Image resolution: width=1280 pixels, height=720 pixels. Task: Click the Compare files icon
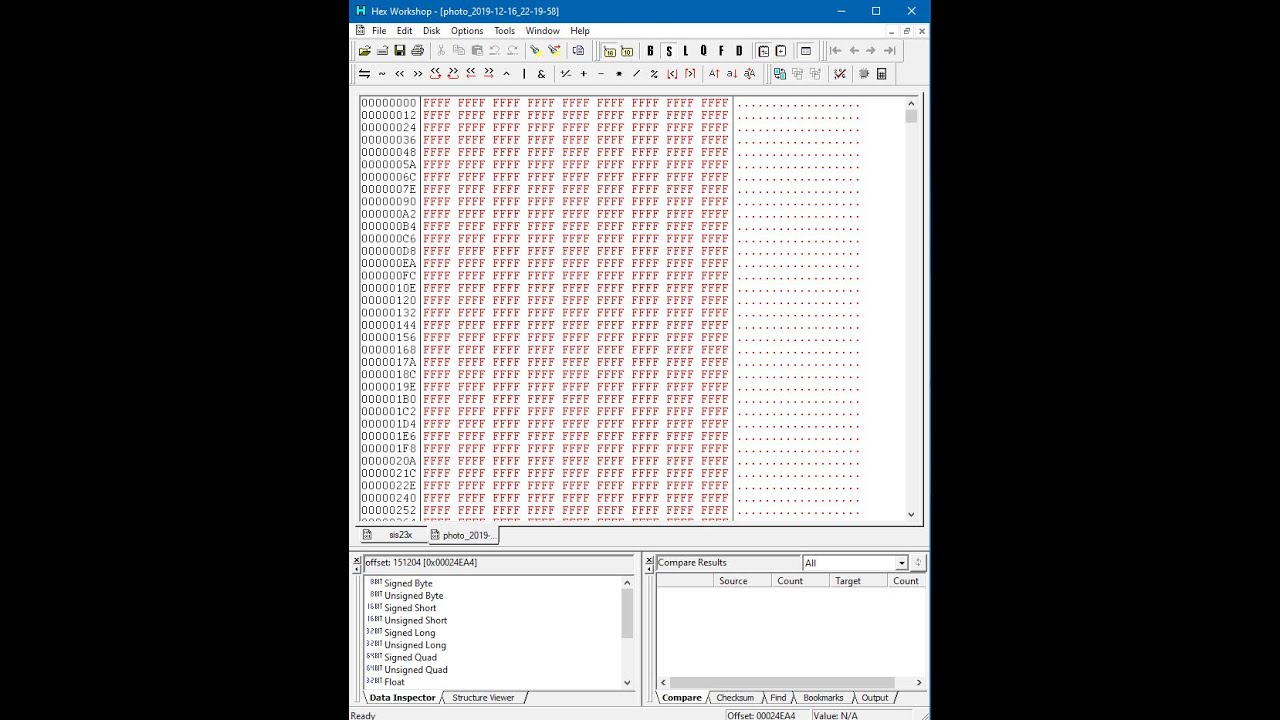(779, 74)
